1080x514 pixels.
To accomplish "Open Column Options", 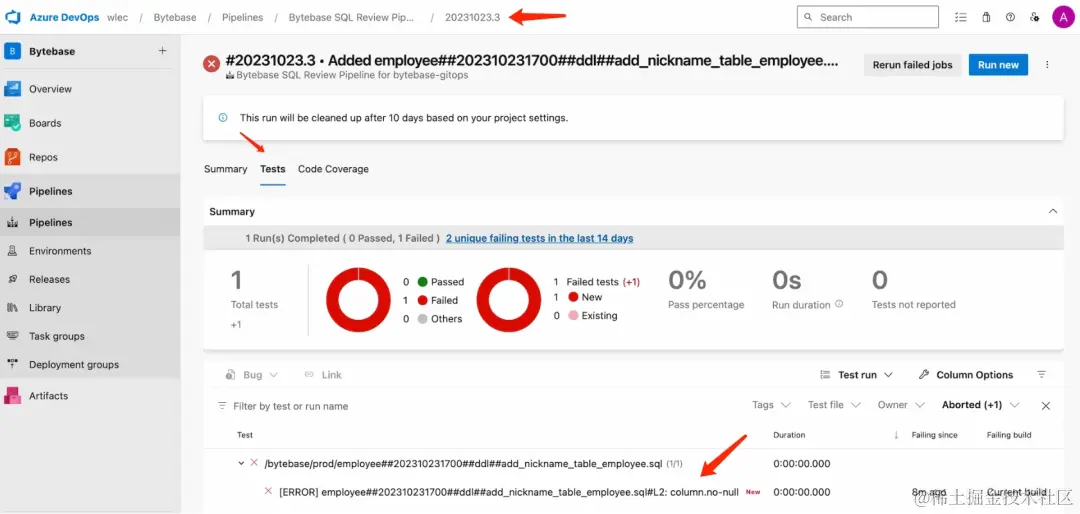I will click(x=966, y=375).
